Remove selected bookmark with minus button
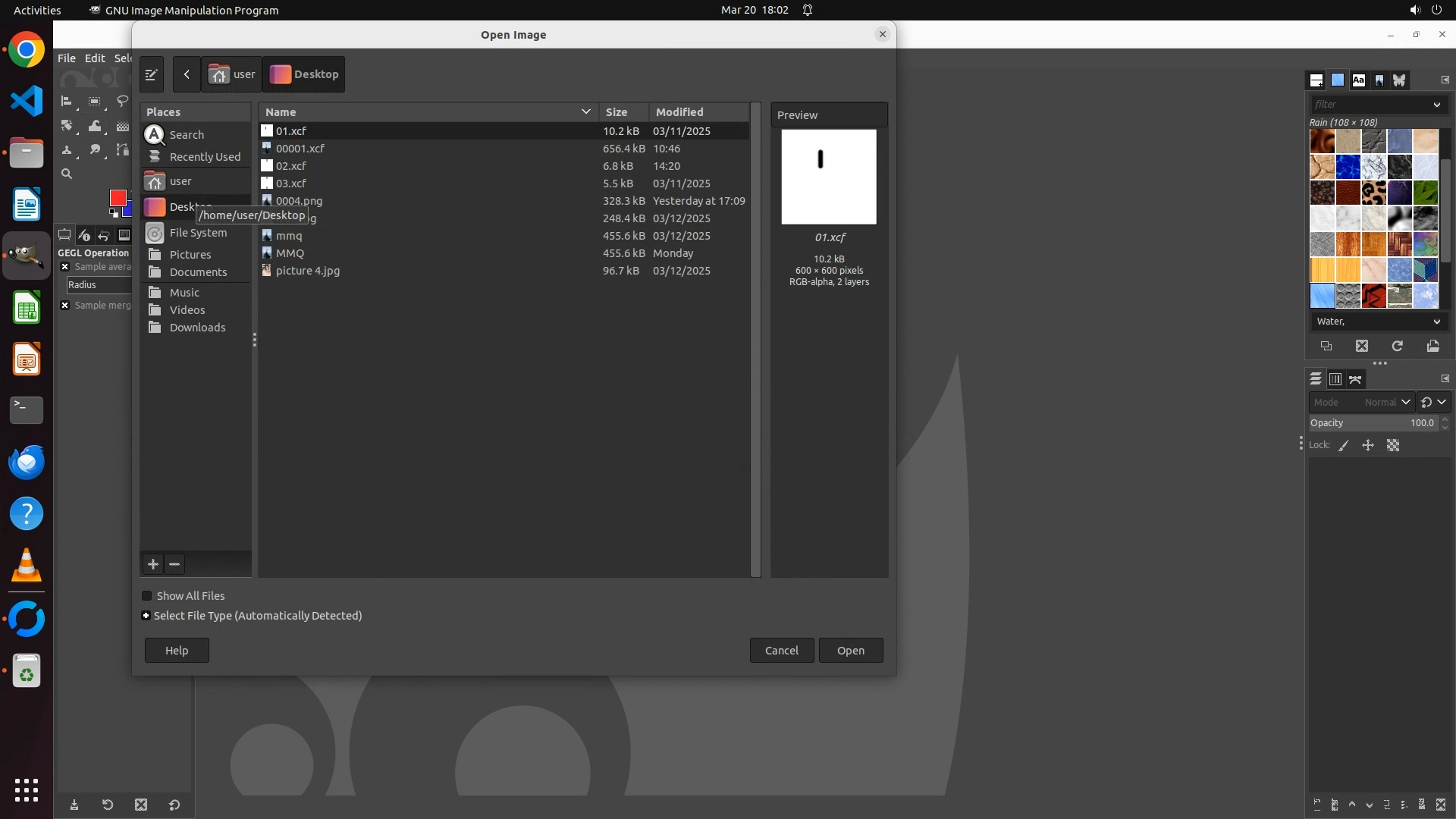The image size is (1456, 819). pos(174,564)
